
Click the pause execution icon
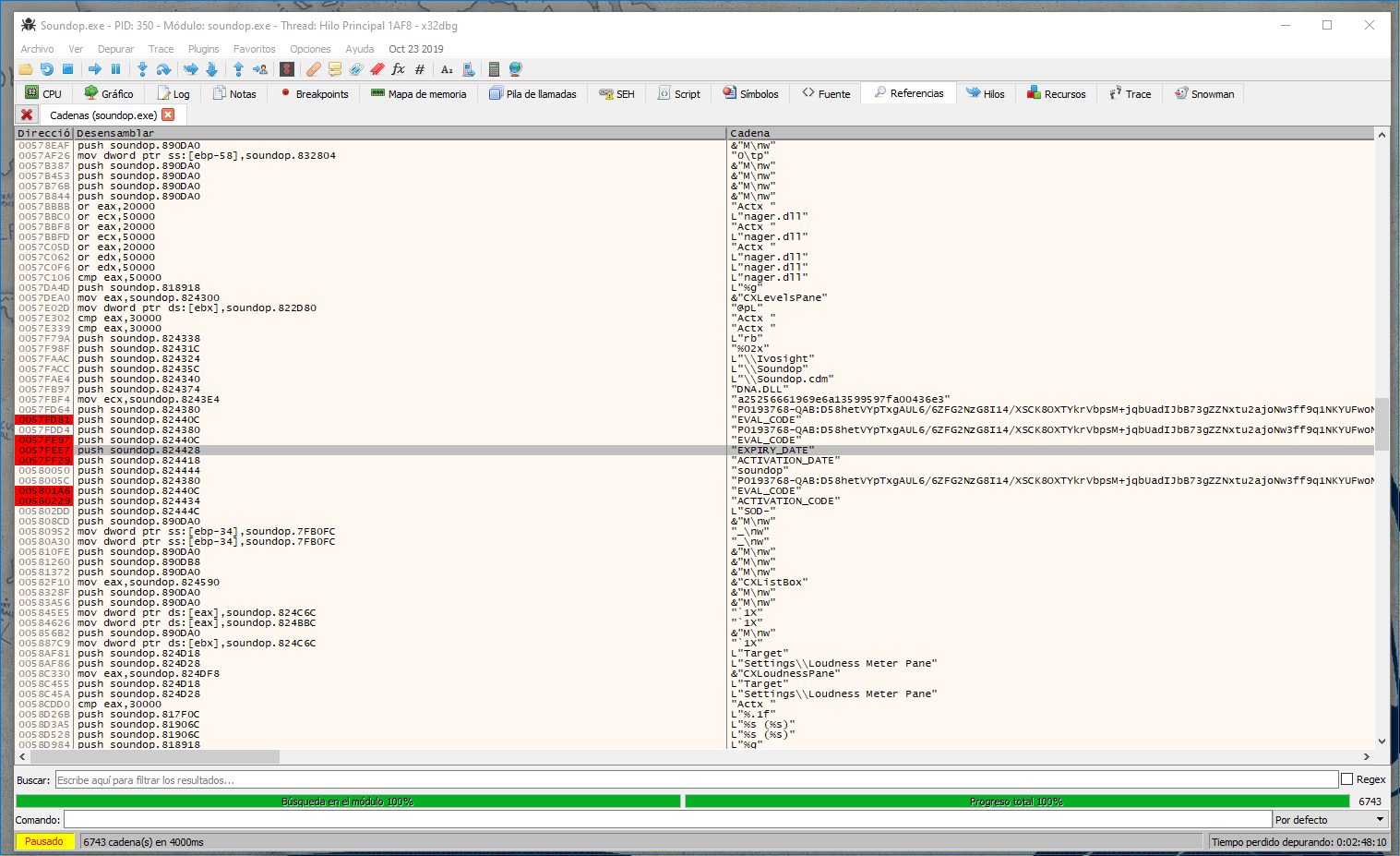click(116, 69)
